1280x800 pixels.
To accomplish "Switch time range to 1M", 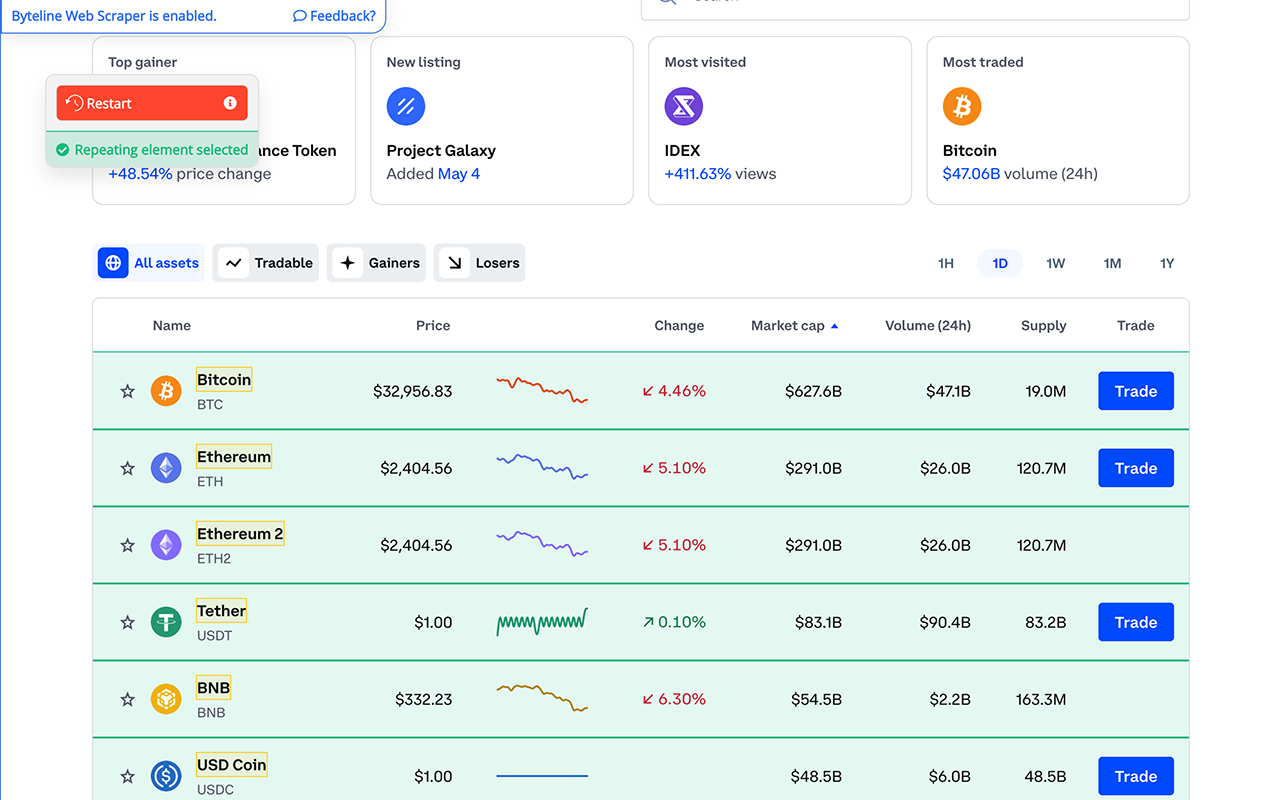I will pyautogui.click(x=1112, y=263).
